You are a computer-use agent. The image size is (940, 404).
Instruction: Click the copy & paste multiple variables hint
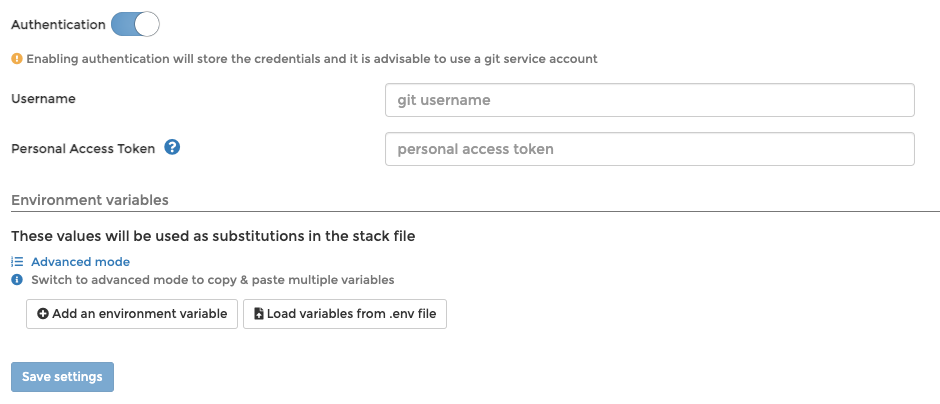(213, 280)
